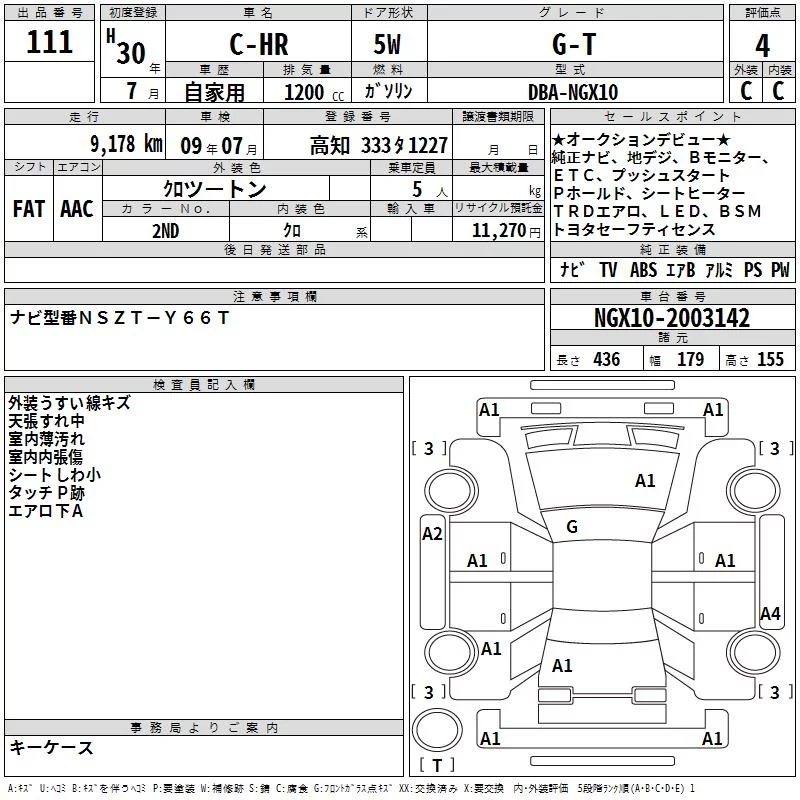
Task: Click トヨタセーフティセンス sales point line
Action: (x=634, y=230)
